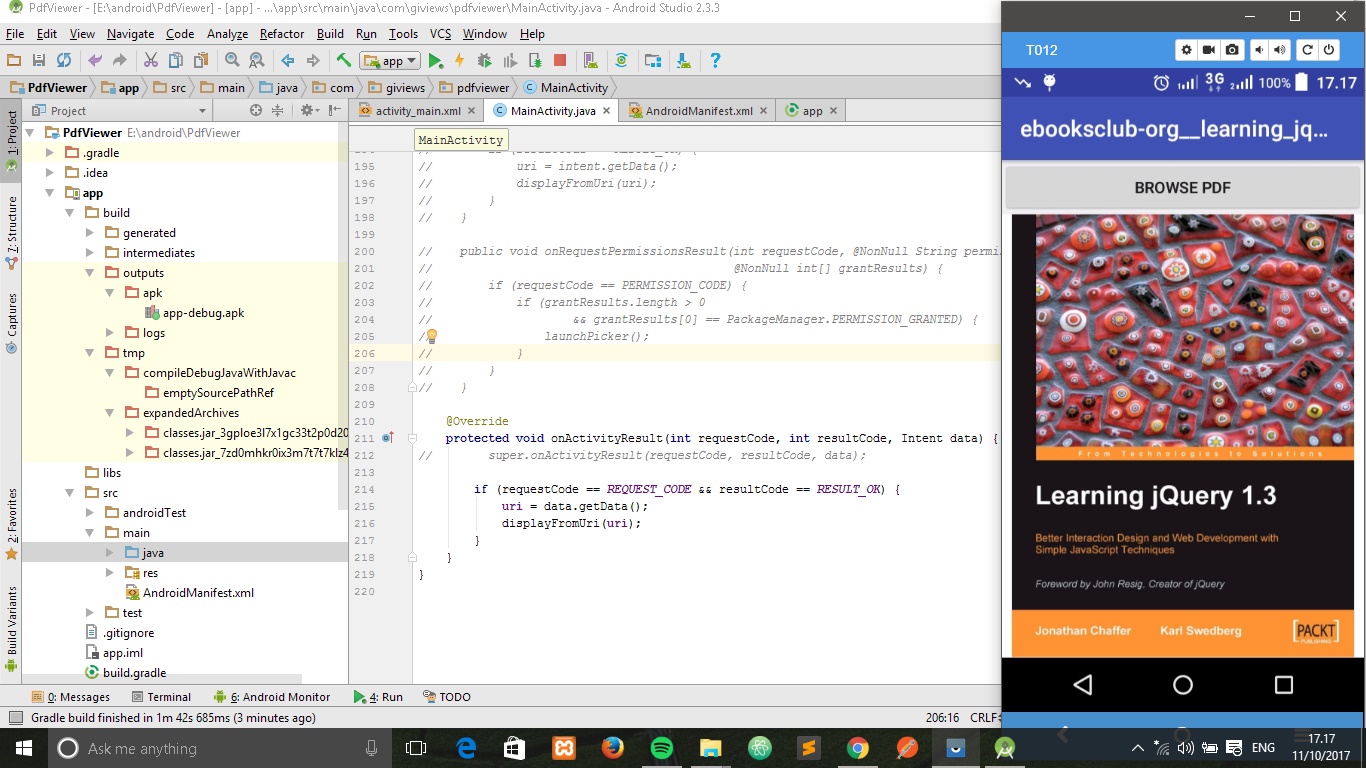Switch to the app editor tab
The width and height of the screenshot is (1366, 768).
click(813, 111)
